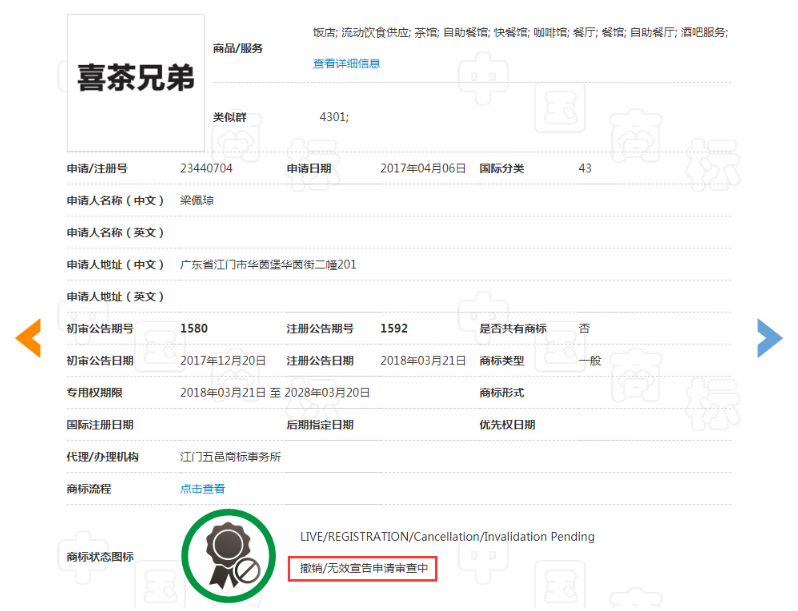Click the 商品/服务 label

[238, 48]
